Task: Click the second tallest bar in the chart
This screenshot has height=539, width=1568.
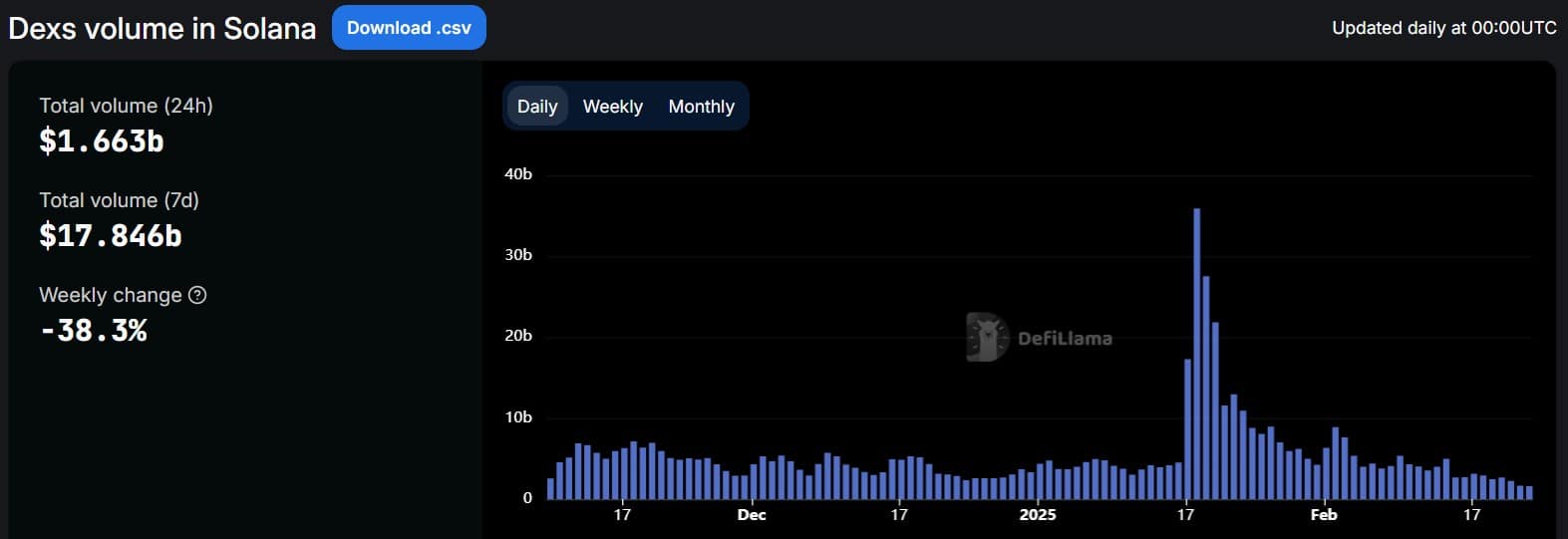Action: pos(1206,388)
